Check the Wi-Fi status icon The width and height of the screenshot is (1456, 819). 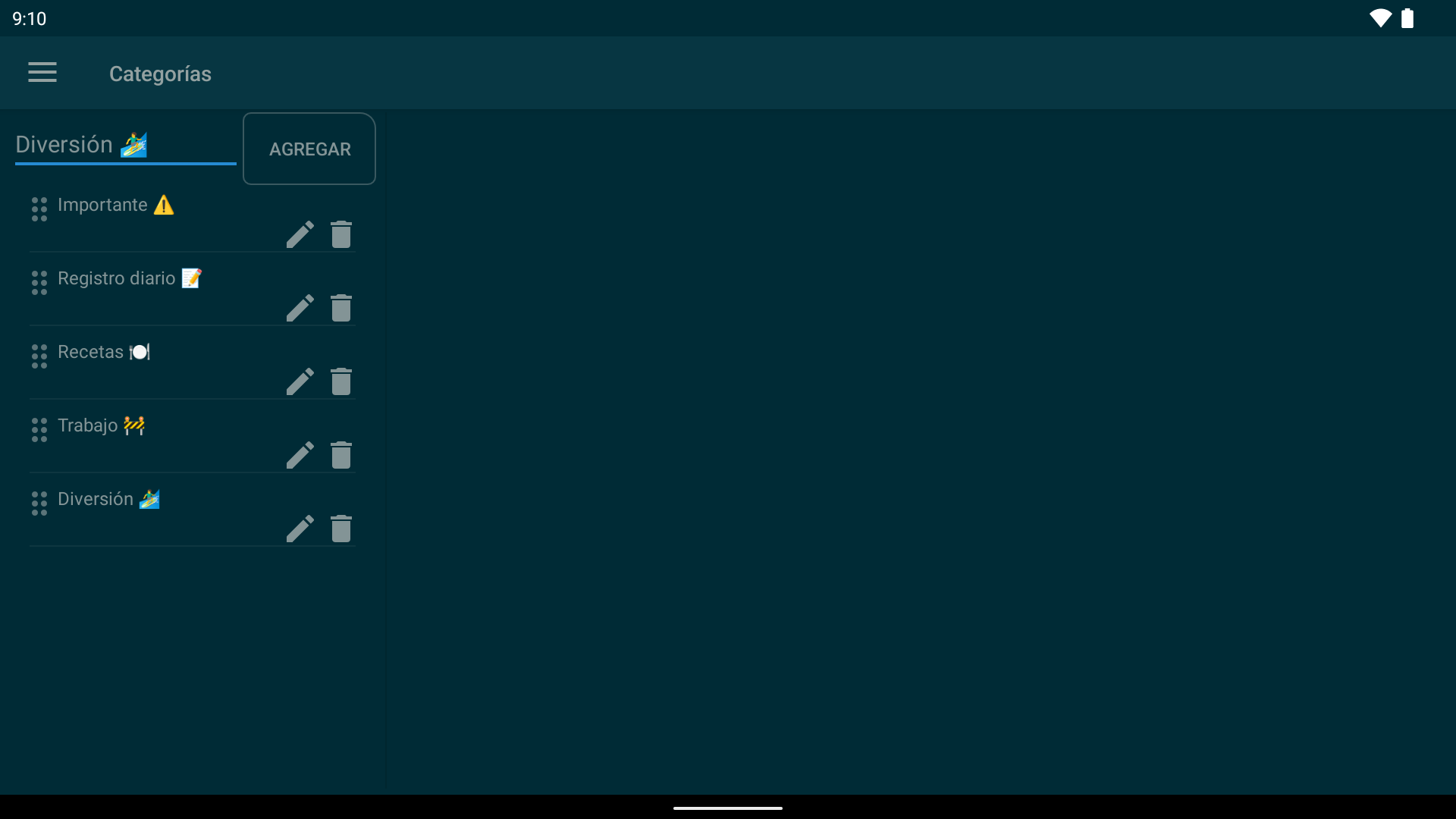(1380, 18)
